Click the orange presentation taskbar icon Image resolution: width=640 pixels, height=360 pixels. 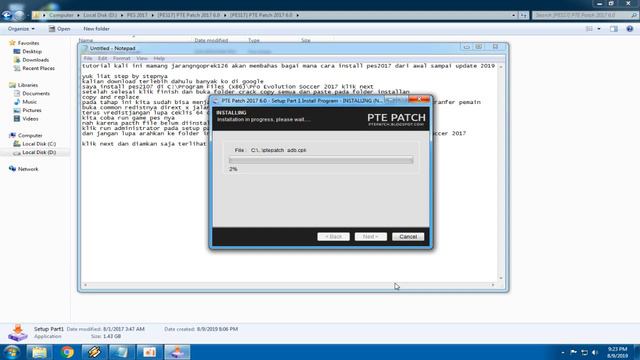(149, 352)
